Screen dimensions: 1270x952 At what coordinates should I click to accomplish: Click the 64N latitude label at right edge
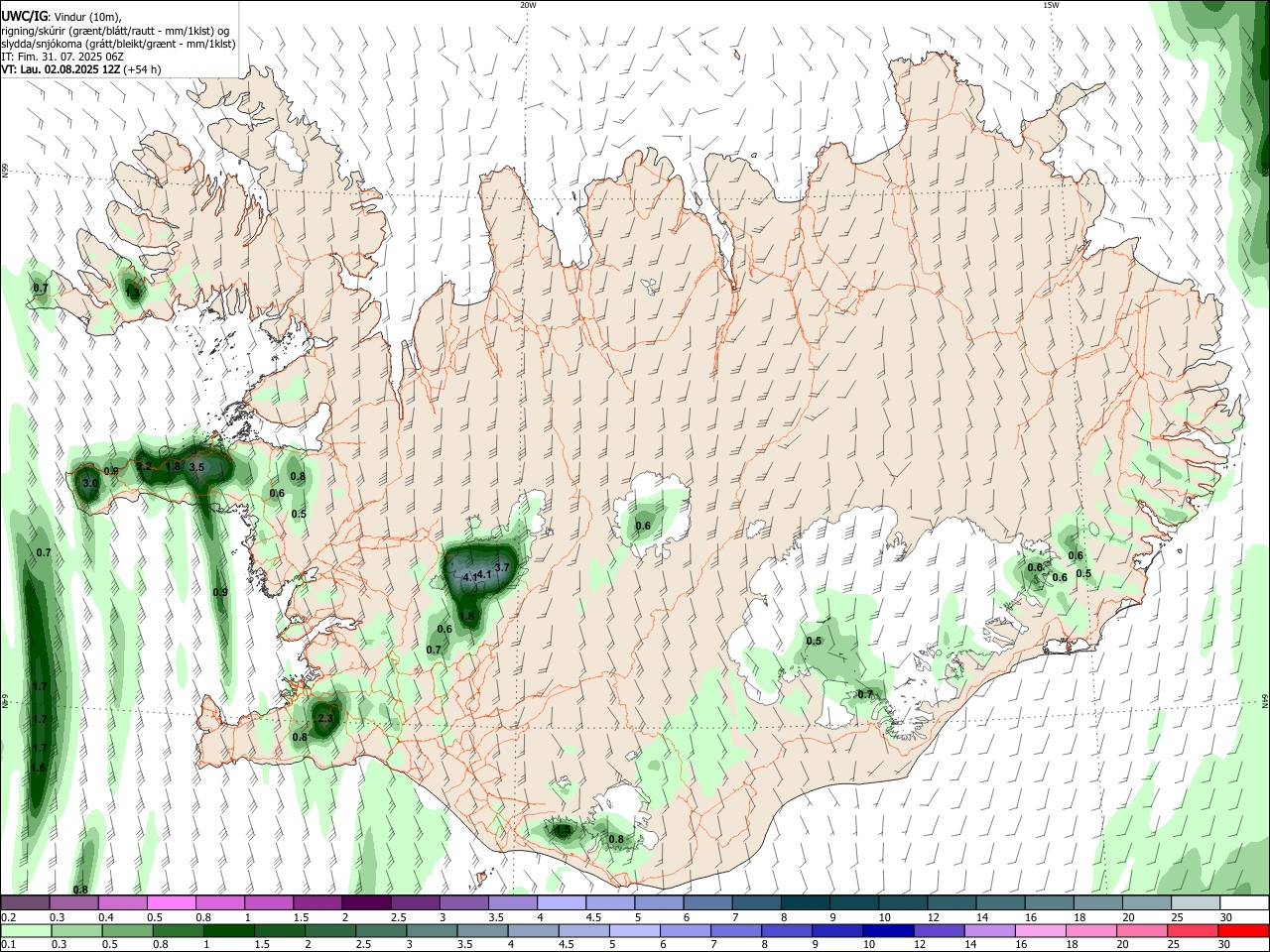(x=1265, y=700)
